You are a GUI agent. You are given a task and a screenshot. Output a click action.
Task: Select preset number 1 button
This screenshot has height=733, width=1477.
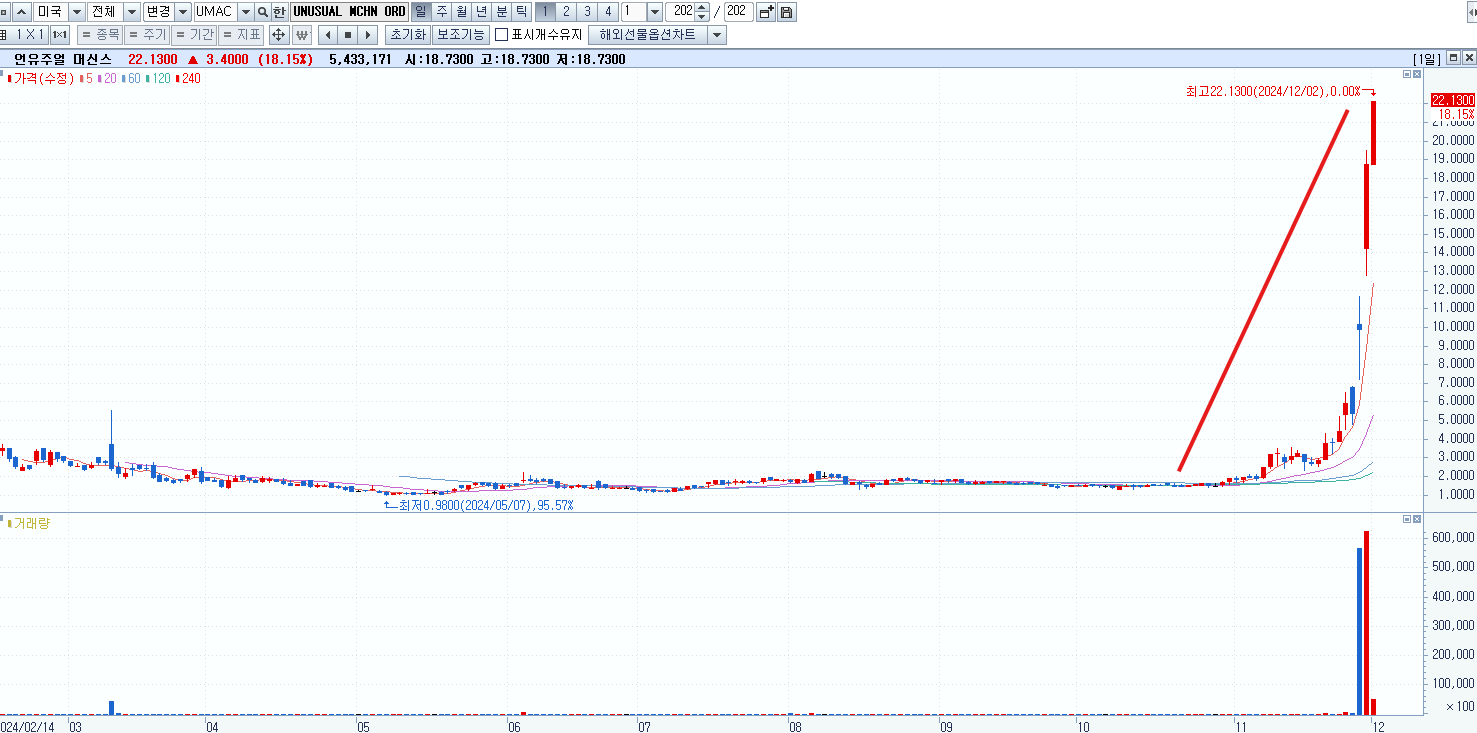coord(545,12)
